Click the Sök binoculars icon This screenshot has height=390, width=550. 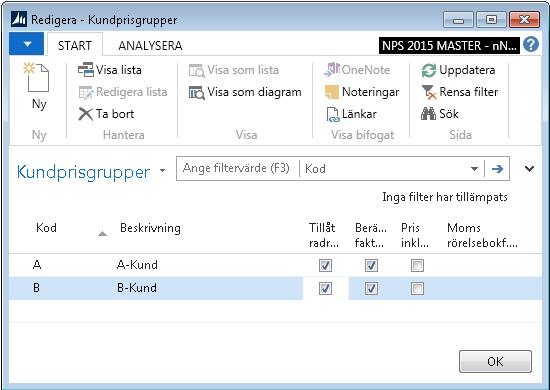click(428, 114)
